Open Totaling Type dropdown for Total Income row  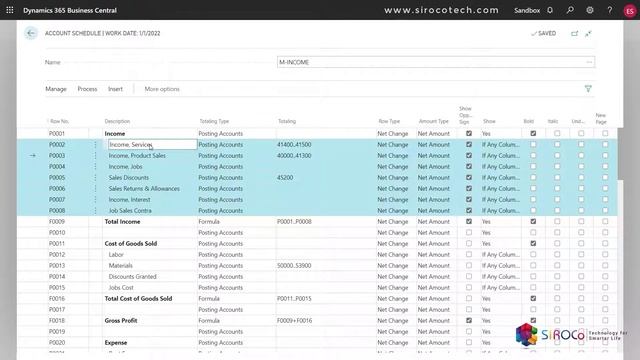pos(236,222)
